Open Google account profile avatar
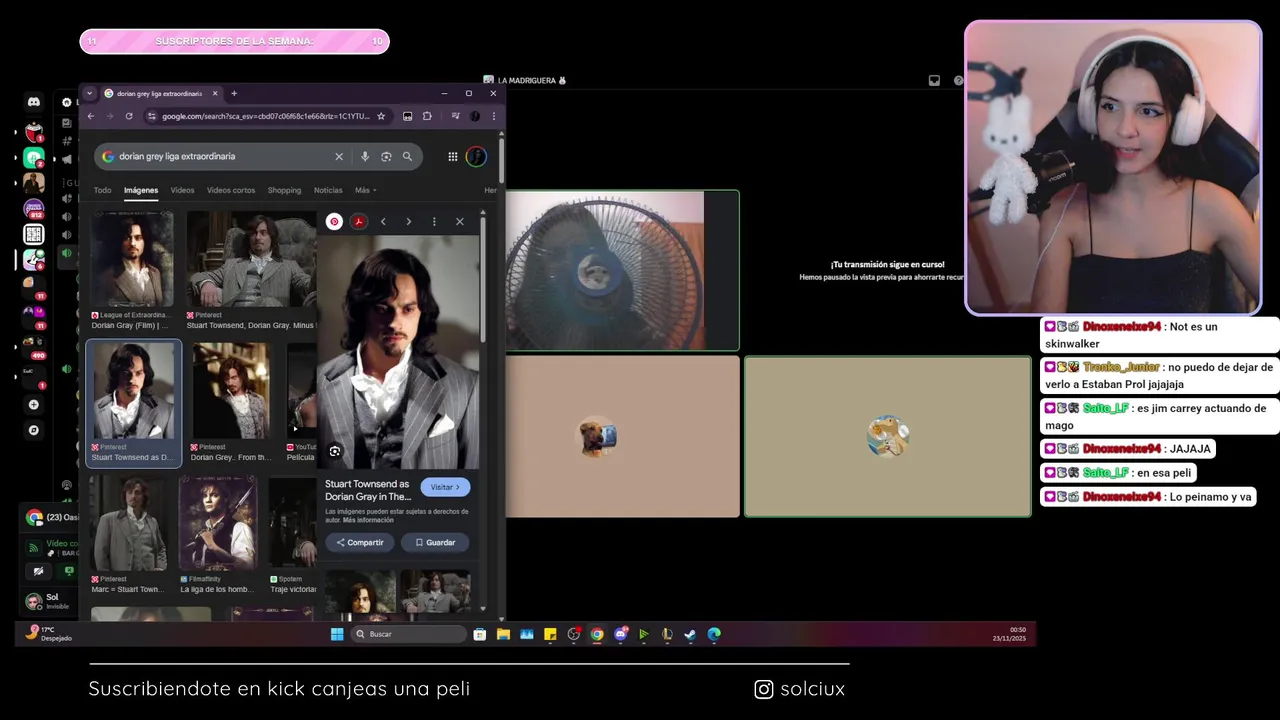 click(477, 156)
